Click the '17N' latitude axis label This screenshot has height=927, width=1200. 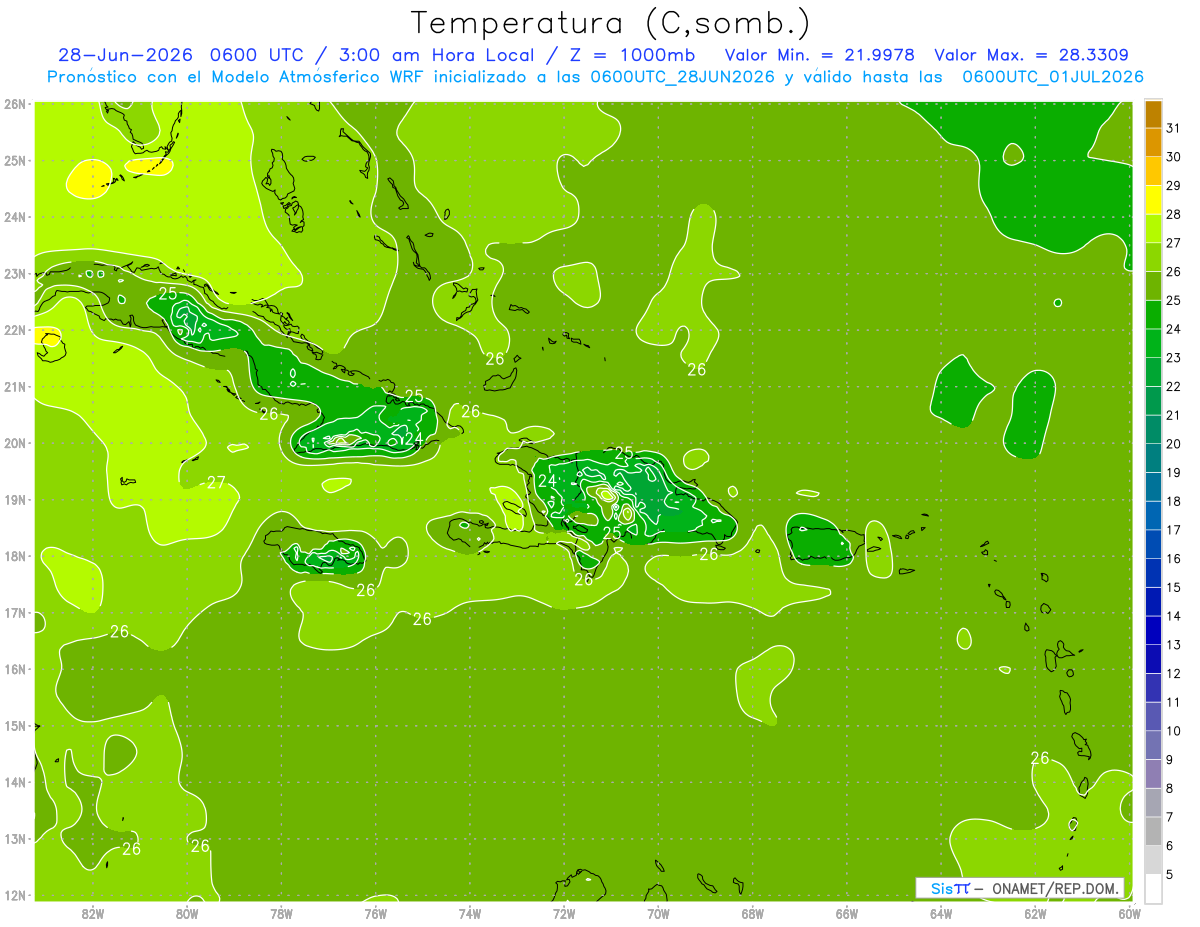click(14, 613)
